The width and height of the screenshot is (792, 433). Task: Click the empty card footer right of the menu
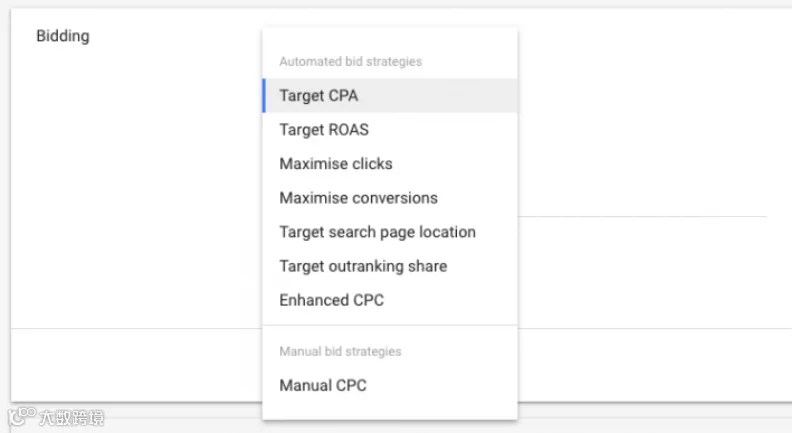650,365
